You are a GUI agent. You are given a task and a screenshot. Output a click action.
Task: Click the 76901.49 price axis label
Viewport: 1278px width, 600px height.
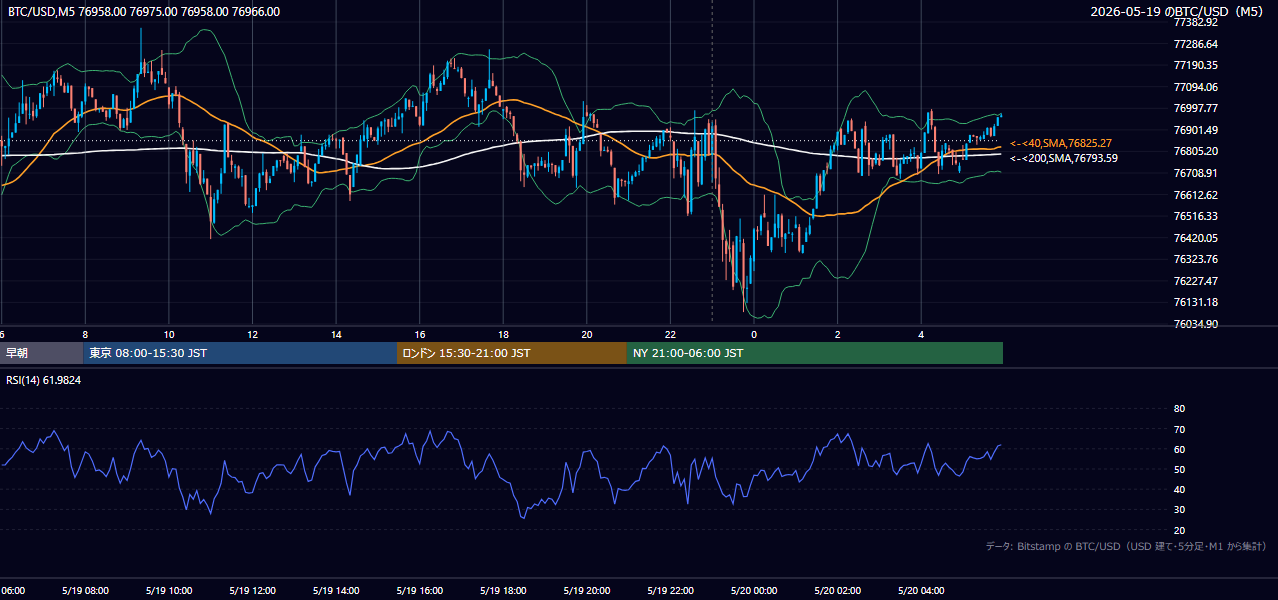1196,130
